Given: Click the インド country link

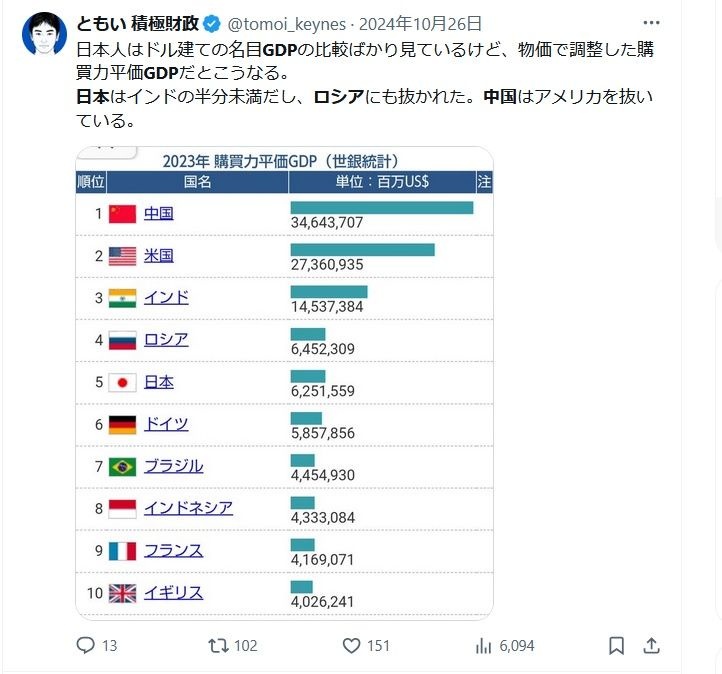Looking at the screenshot, I should tap(166, 297).
